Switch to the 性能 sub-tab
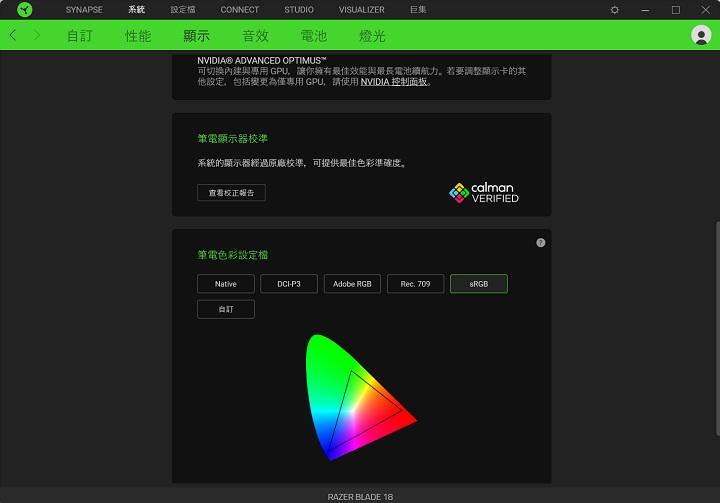Image resolution: width=720 pixels, height=503 pixels. [x=138, y=36]
